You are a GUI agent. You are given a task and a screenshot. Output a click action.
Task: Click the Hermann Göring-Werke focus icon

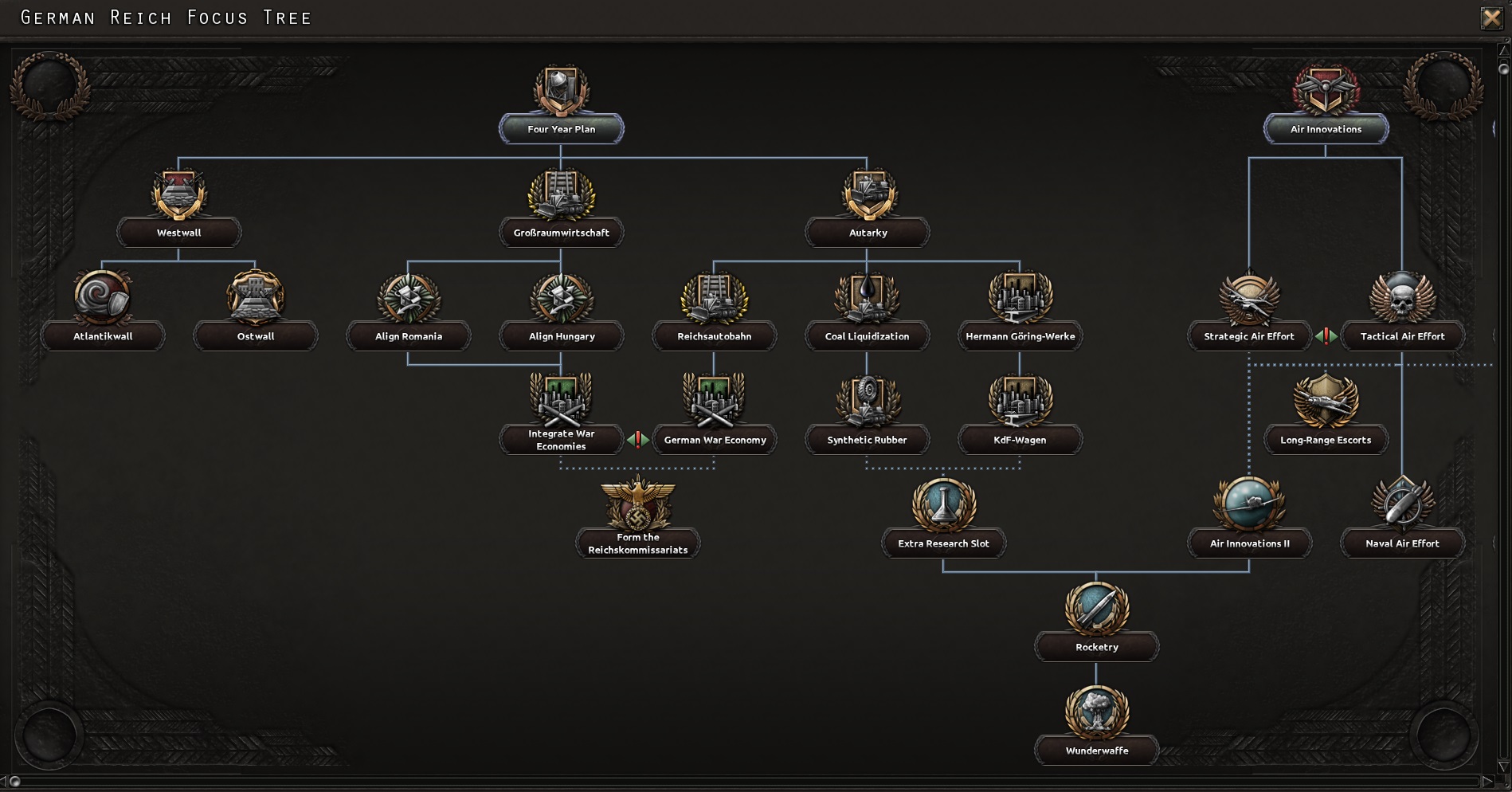click(x=1020, y=298)
